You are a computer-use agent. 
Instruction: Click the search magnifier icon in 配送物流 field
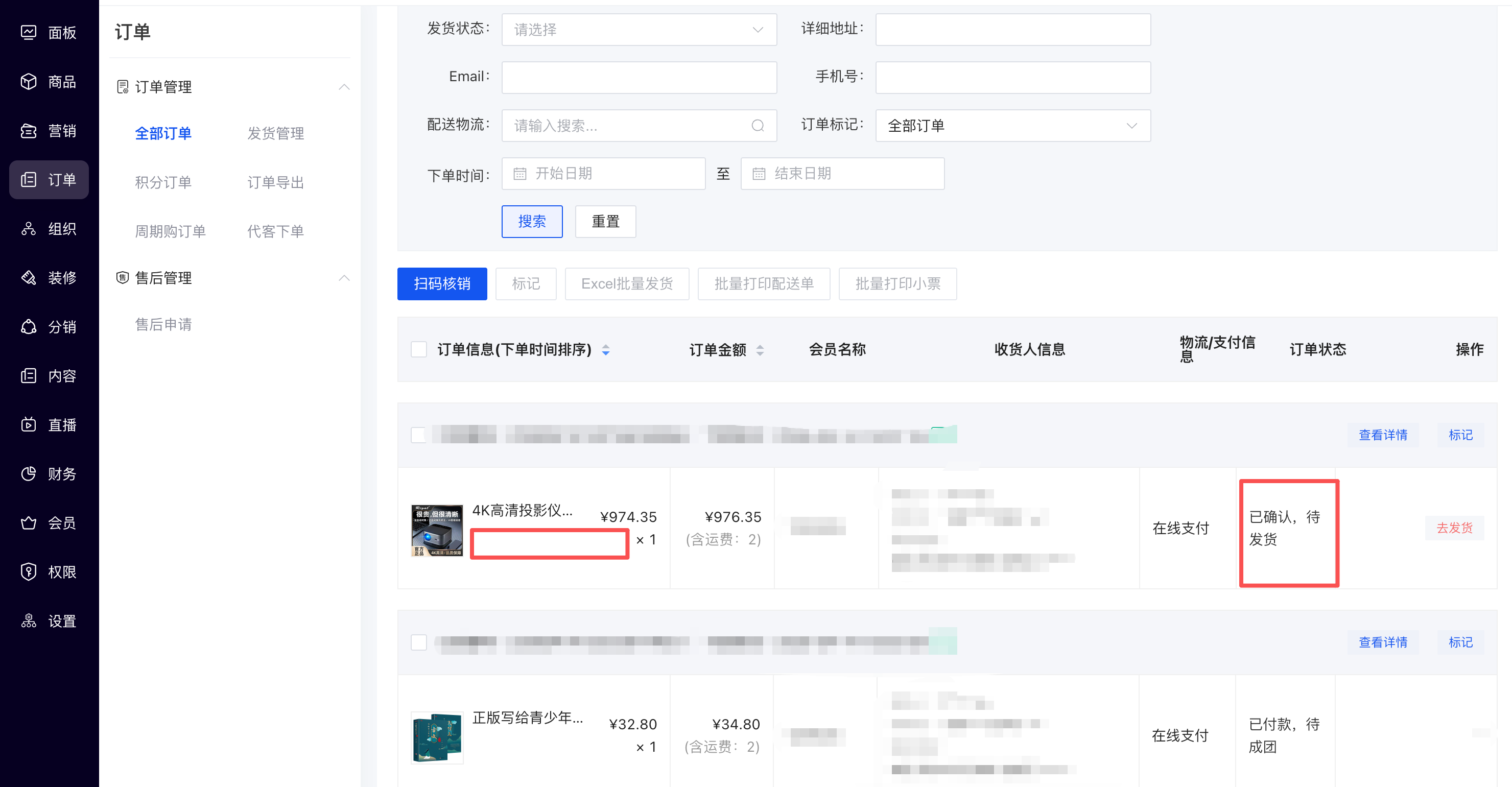(757, 126)
